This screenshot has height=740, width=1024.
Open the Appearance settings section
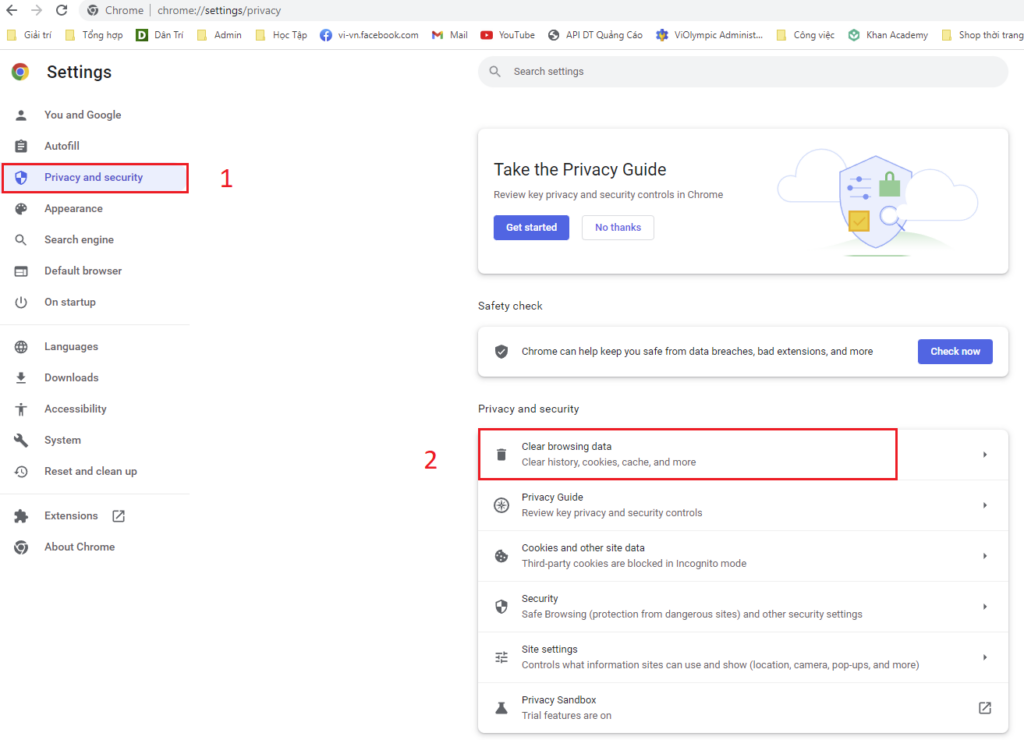click(95, 209)
